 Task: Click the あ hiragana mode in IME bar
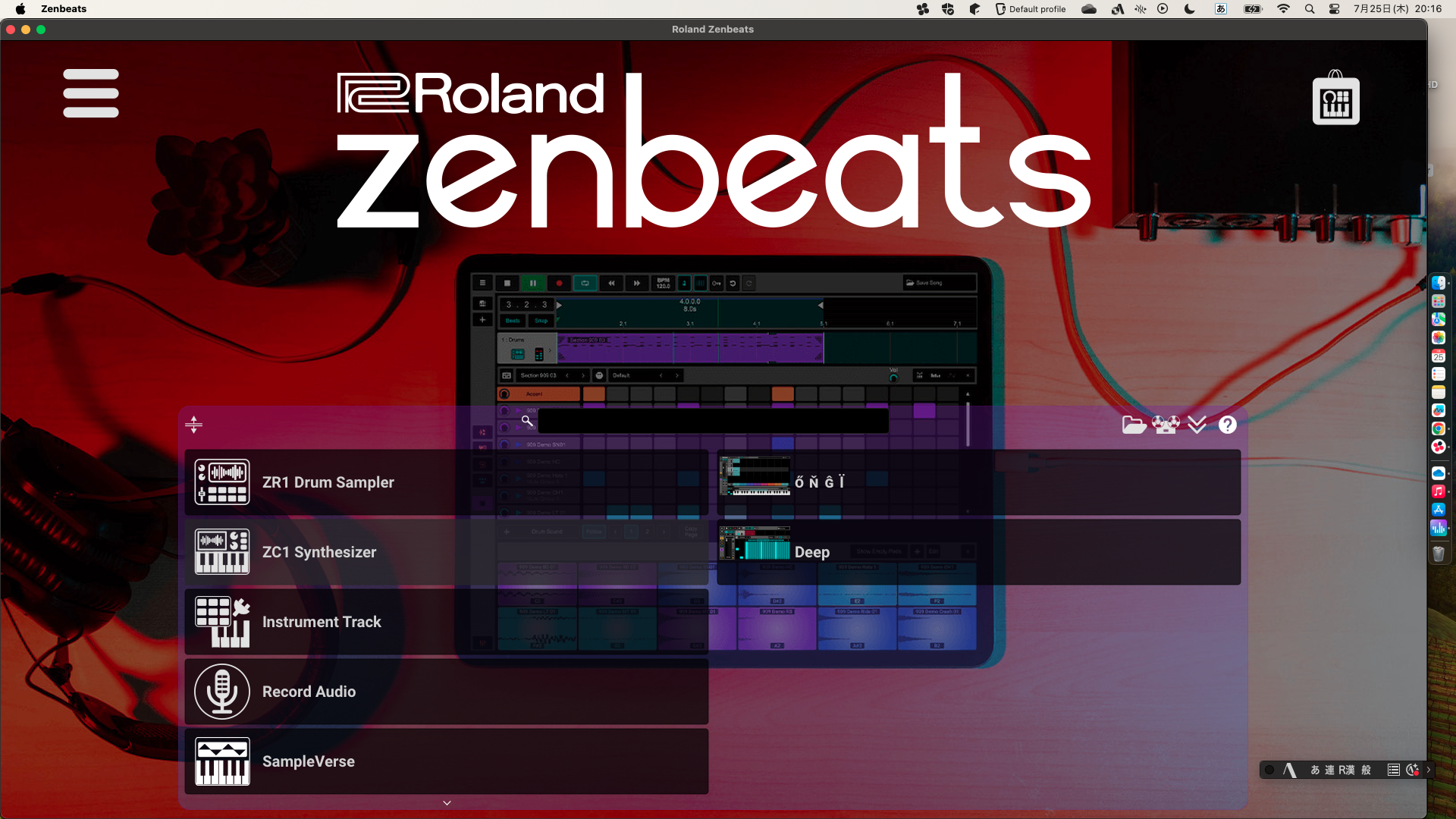click(x=1315, y=770)
